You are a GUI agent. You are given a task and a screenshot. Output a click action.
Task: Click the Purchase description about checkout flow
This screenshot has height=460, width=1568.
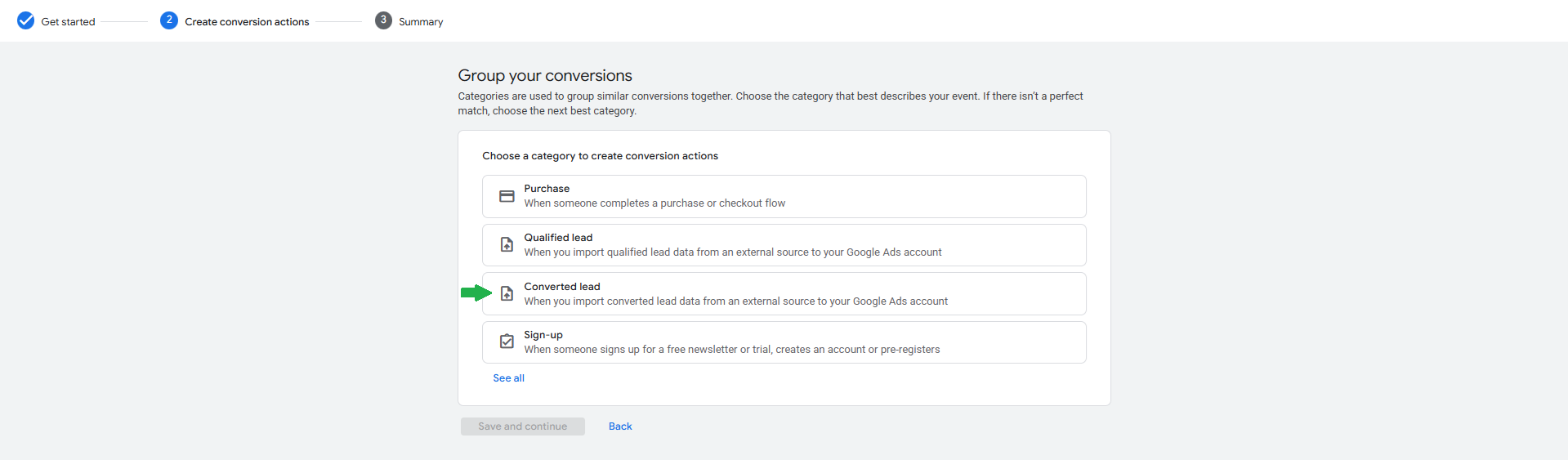pos(654,203)
